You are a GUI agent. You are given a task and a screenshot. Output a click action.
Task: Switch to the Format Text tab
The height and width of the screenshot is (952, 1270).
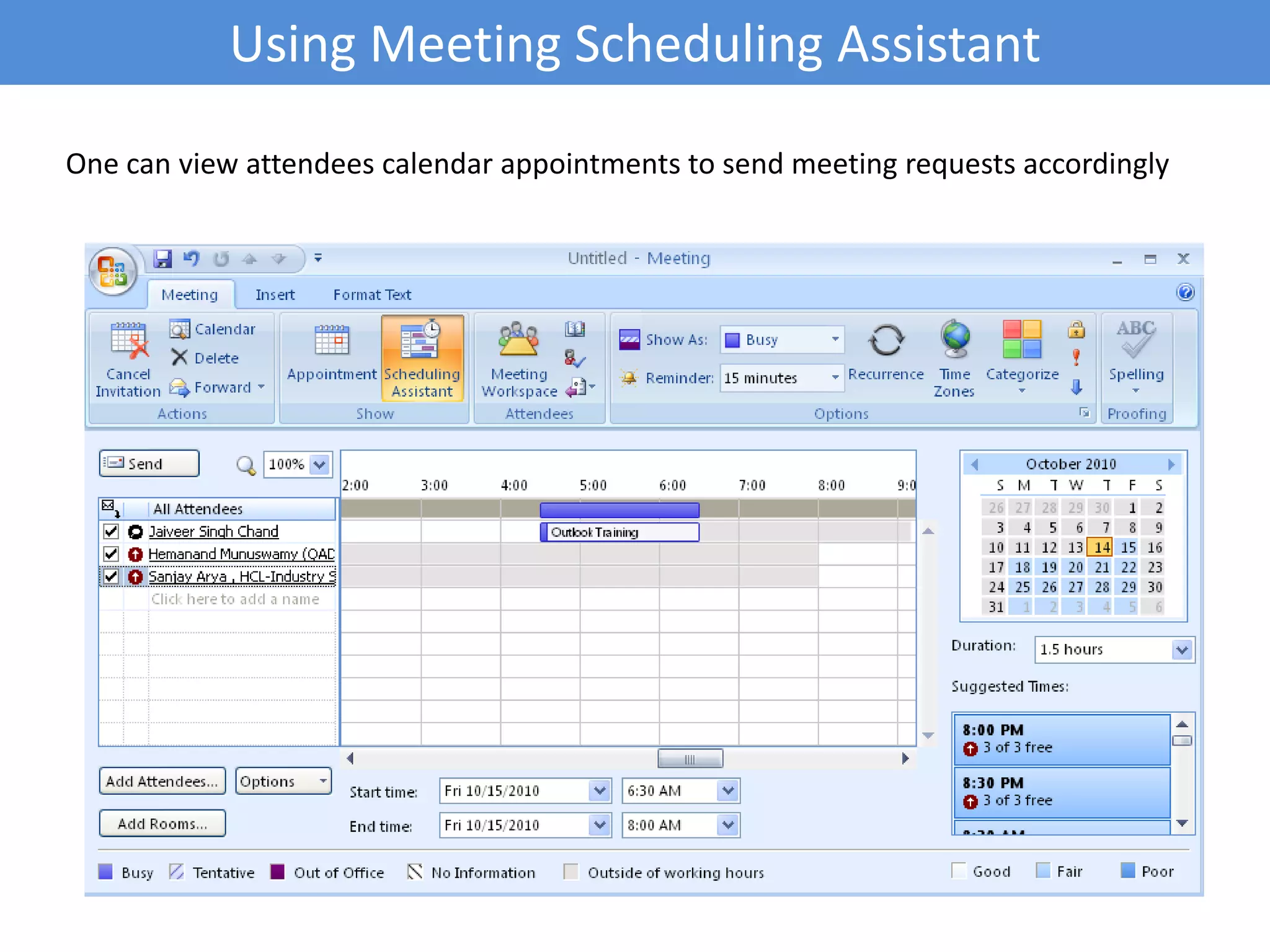click(x=372, y=295)
